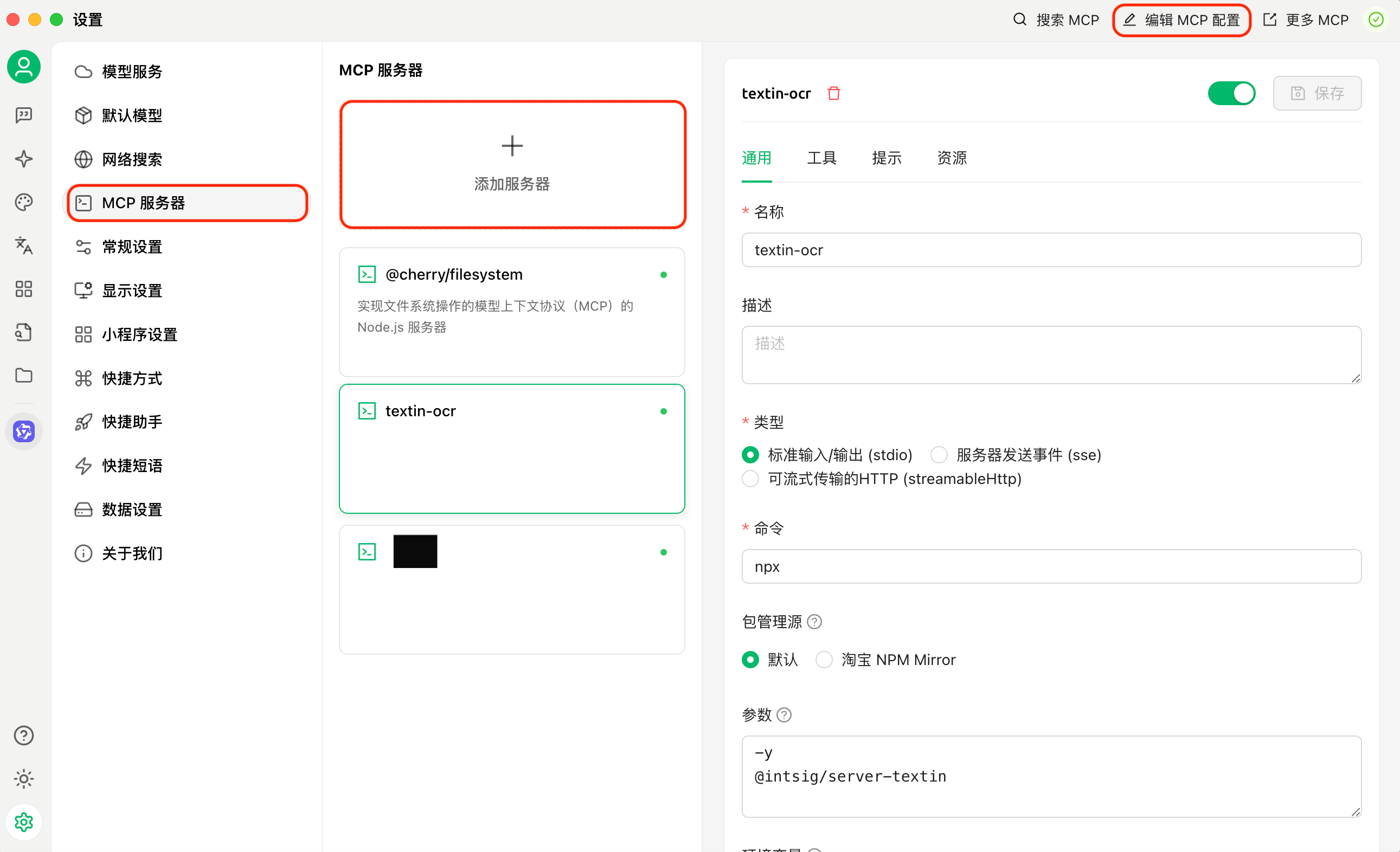Open the chat bubble icon in sidebar

(x=23, y=115)
